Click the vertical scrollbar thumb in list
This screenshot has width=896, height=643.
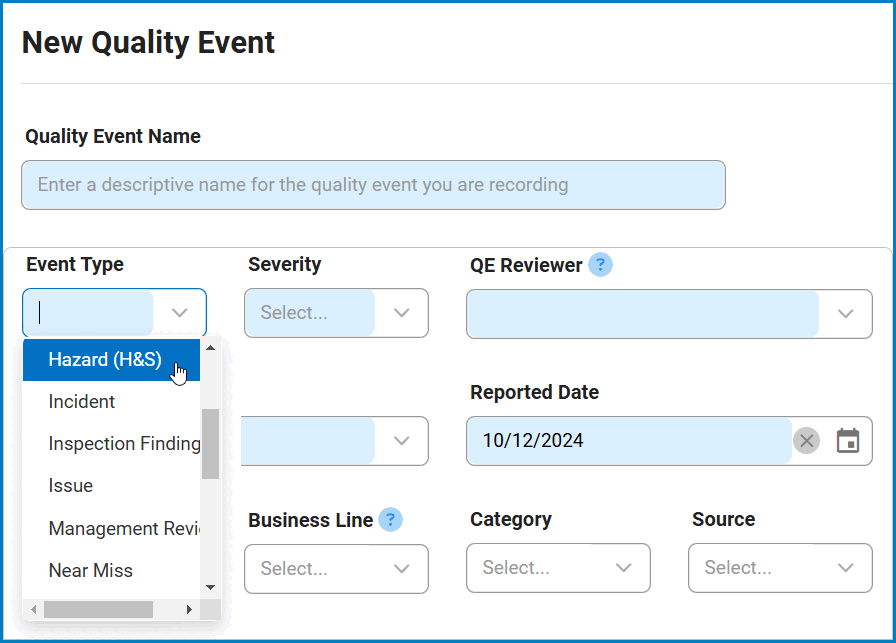coord(210,444)
